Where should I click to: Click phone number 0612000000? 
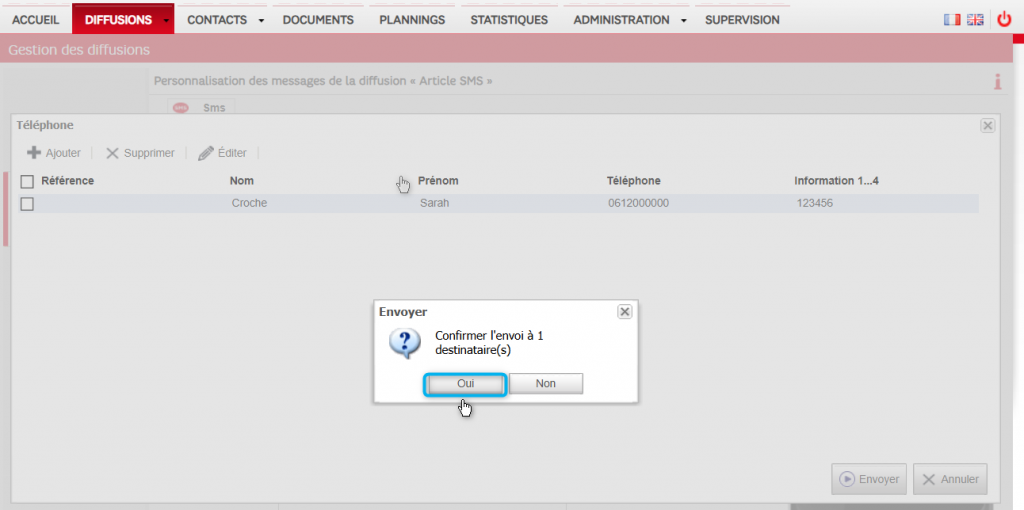point(638,203)
